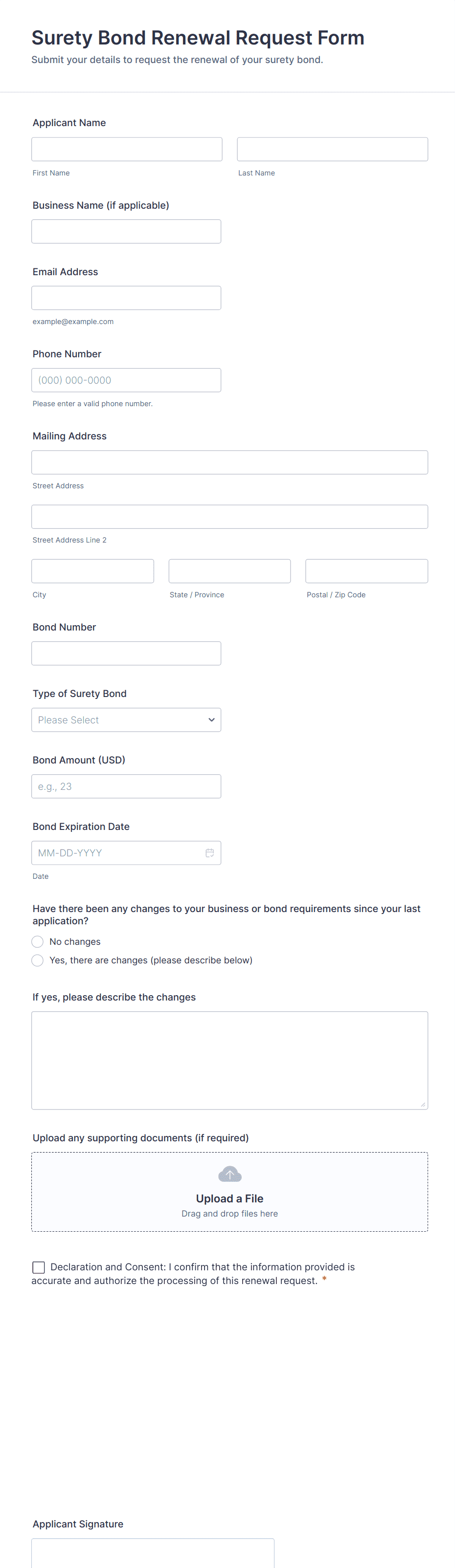Choose Yes, there are changes option
This screenshot has width=455, height=1568.
pyautogui.click(x=38, y=960)
